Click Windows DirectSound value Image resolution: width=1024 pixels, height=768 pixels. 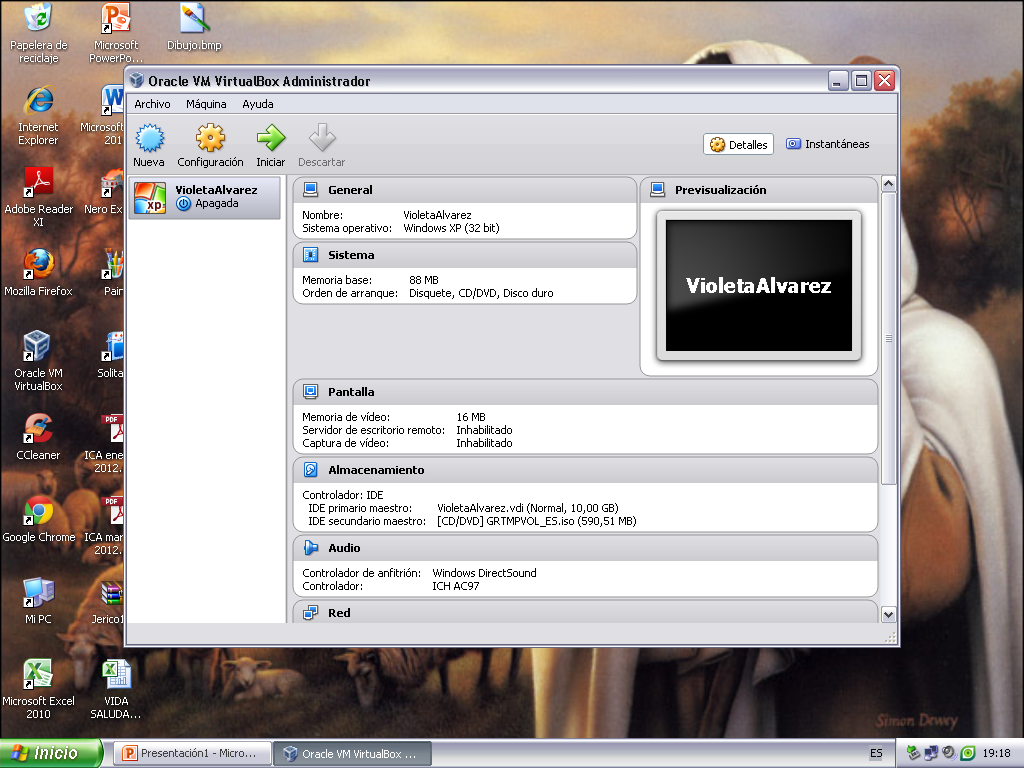pyautogui.click(x=485, y=573)
